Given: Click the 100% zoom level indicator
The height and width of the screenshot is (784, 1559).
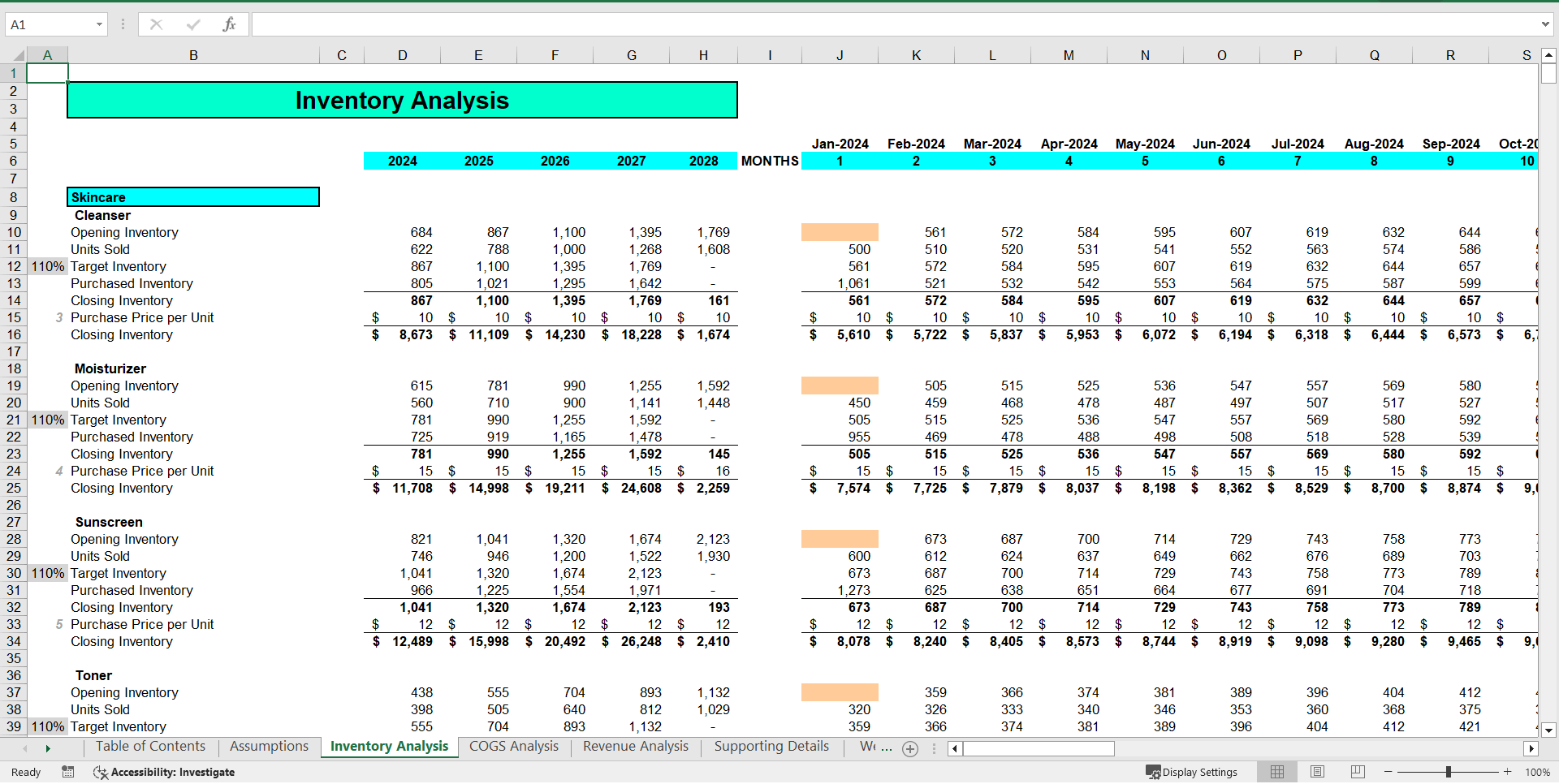Looking at the screenshot, I should tap(1537, 772).
